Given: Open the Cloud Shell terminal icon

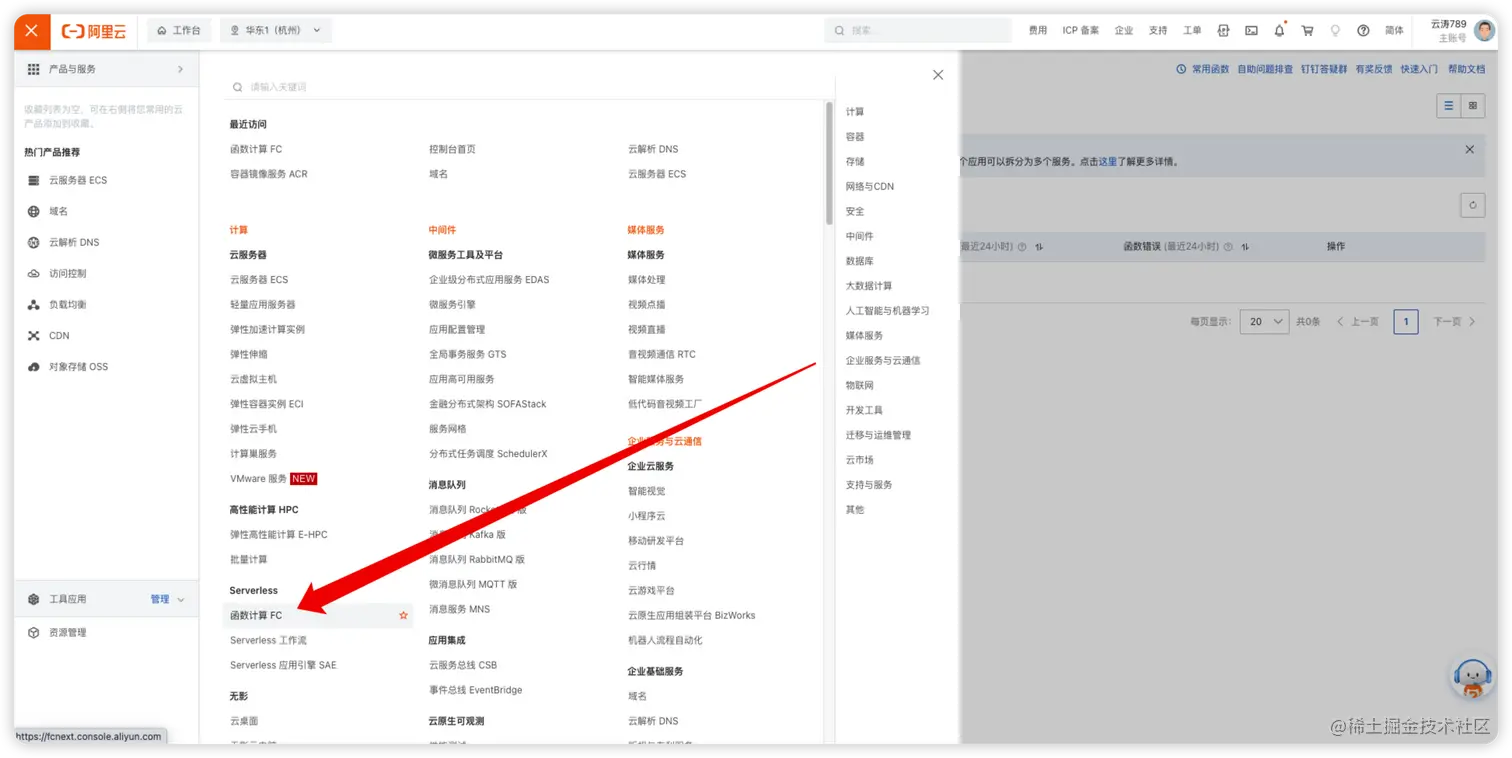Looking at the screenshot, I should [1251, 31].
